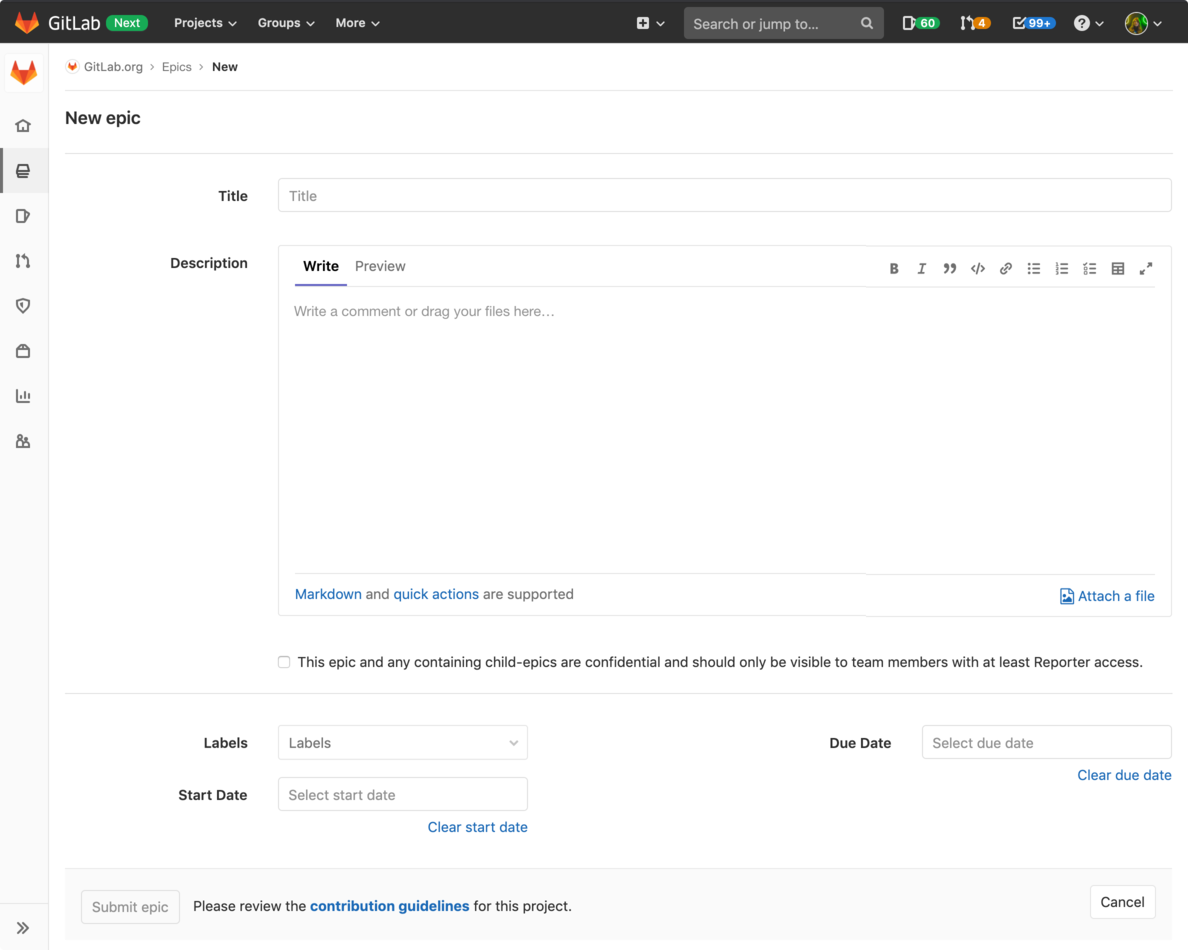This screenshot has width=1188, height=950.
Task: Add a link in the description
Action: 1005,268
